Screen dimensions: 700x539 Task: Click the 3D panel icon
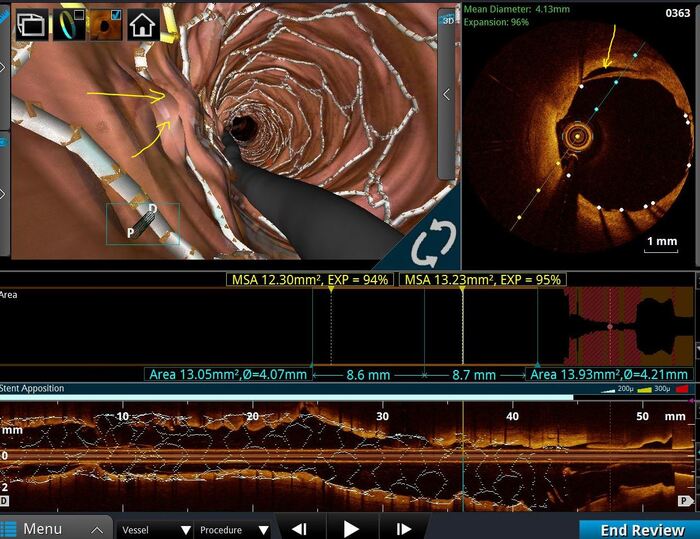[x=445, y=16]
